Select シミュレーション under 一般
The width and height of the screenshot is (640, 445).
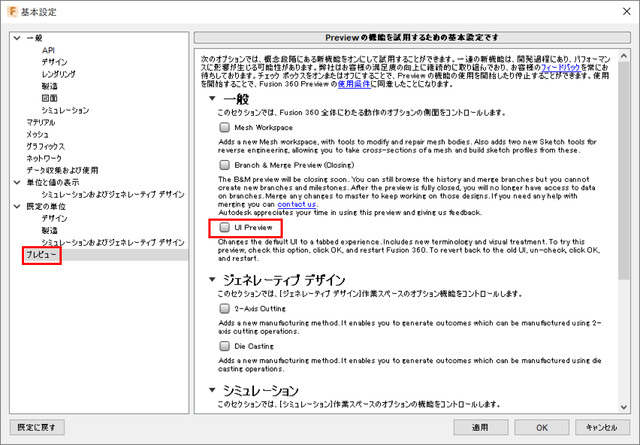65,110
